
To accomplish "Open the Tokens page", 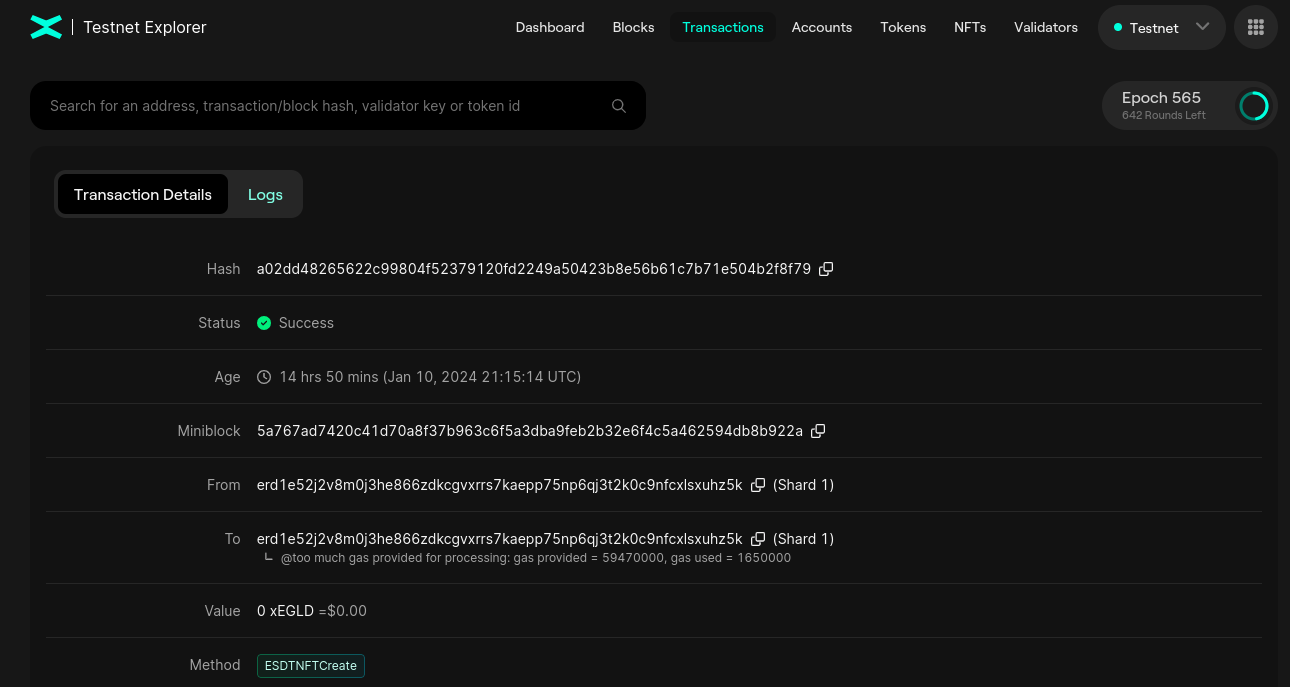I will coord(903,28).
